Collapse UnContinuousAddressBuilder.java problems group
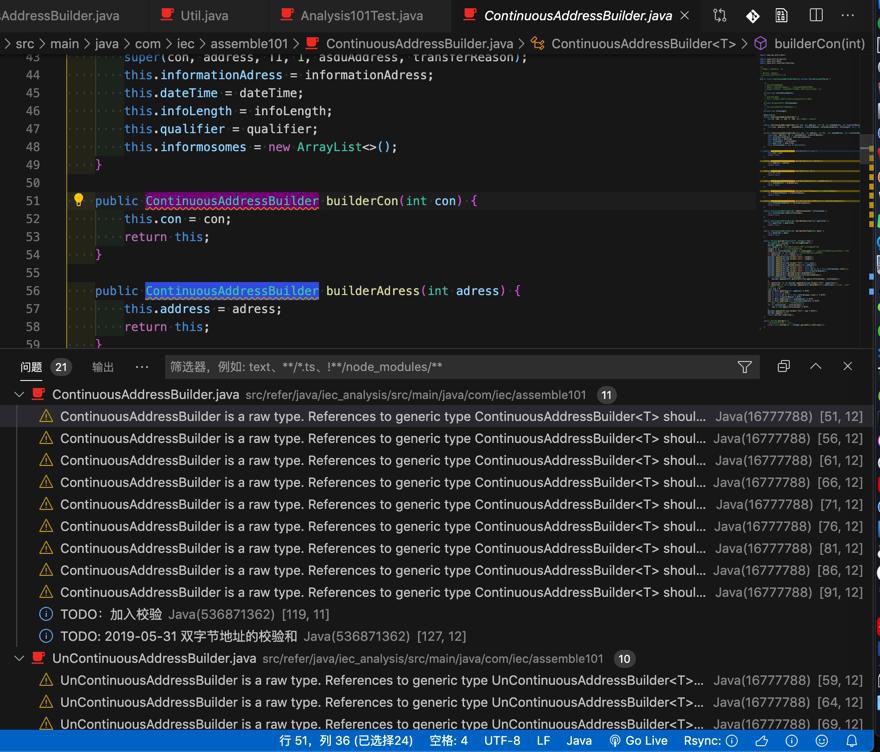This screenshot has height=752, width=880. coord(19,659)
